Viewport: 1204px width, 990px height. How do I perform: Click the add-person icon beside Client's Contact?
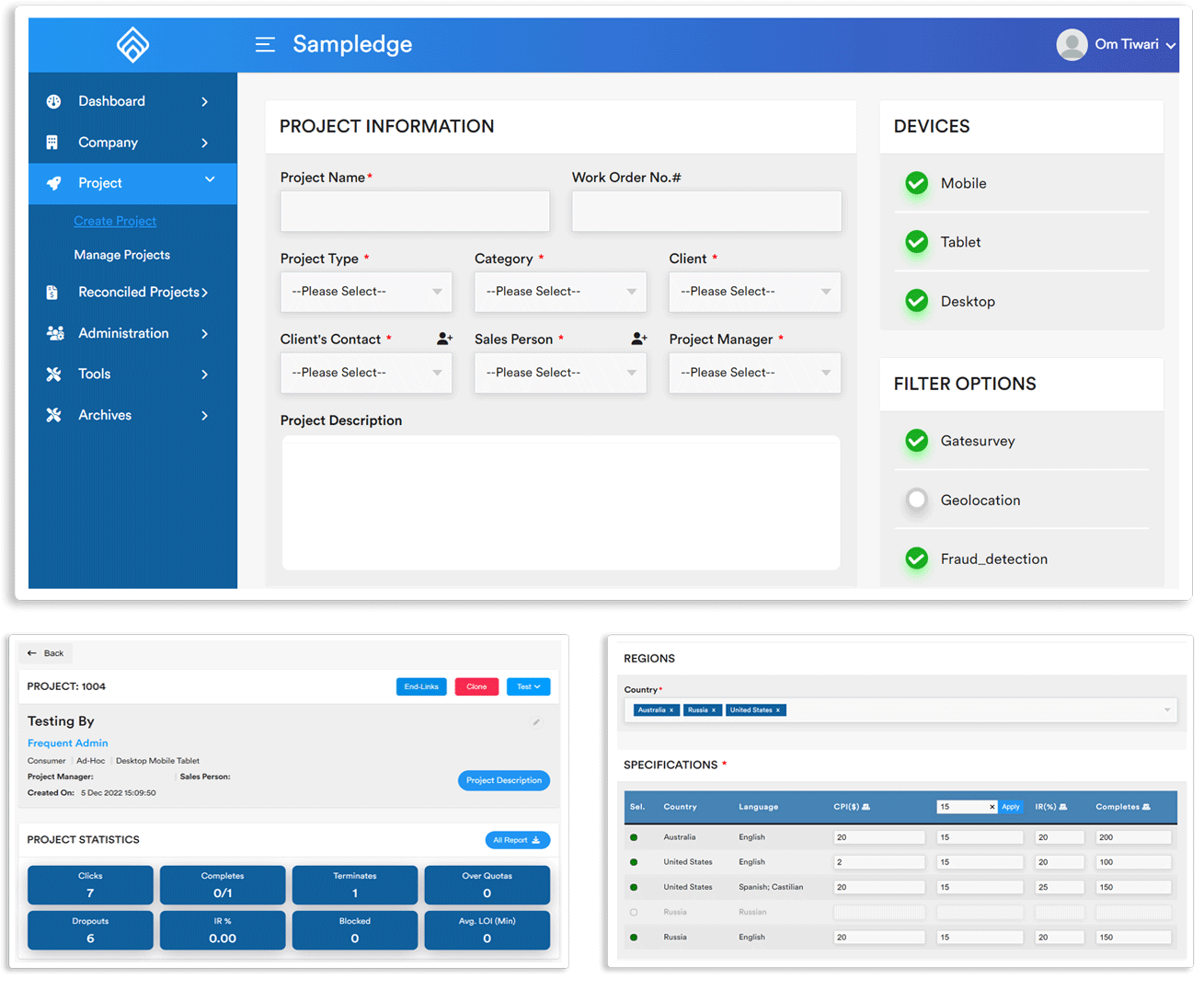coord(444,339)
